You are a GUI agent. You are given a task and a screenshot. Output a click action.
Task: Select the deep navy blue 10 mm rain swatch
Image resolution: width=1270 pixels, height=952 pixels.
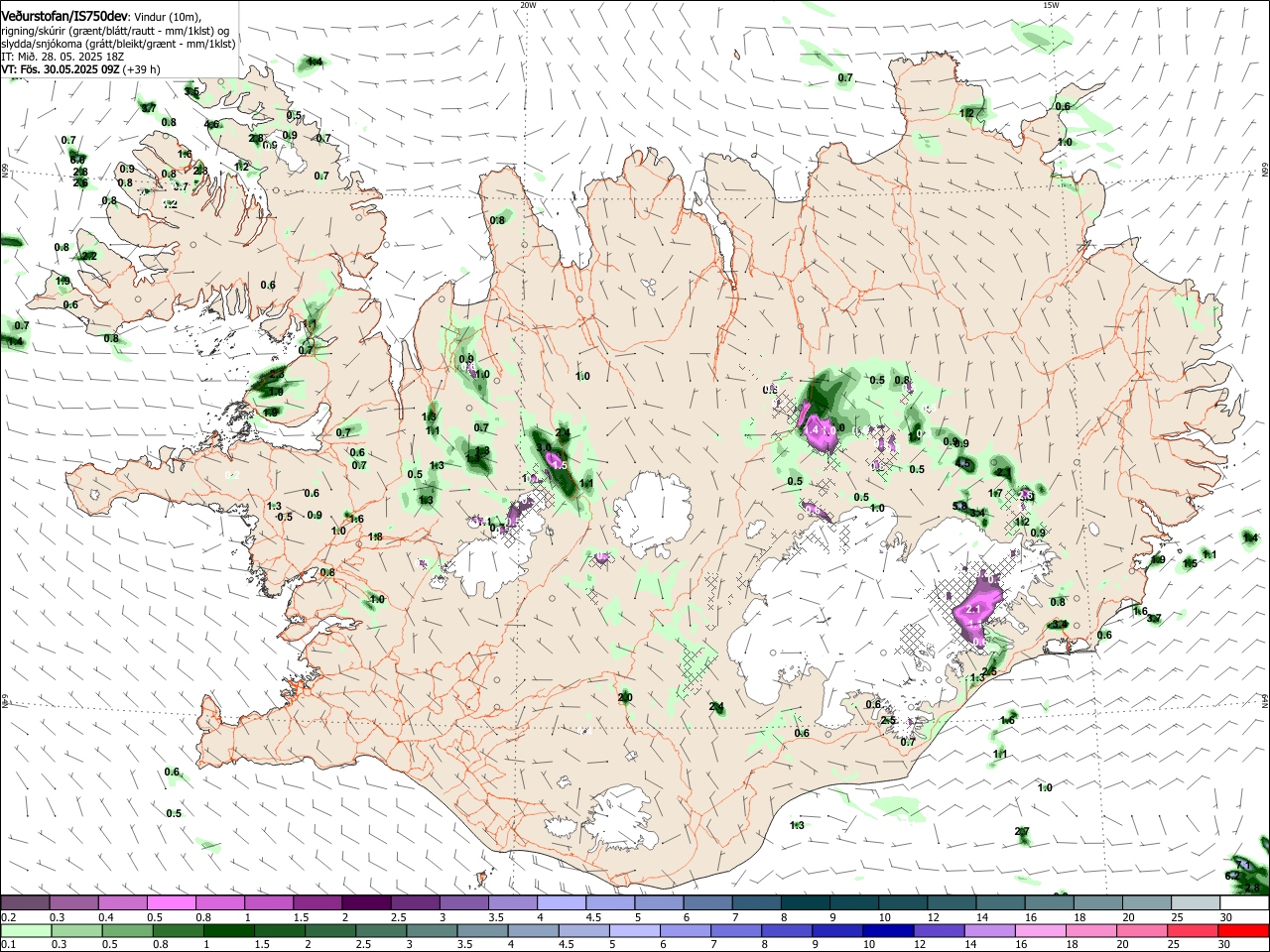pyautogui.click(x=887, y=931)
